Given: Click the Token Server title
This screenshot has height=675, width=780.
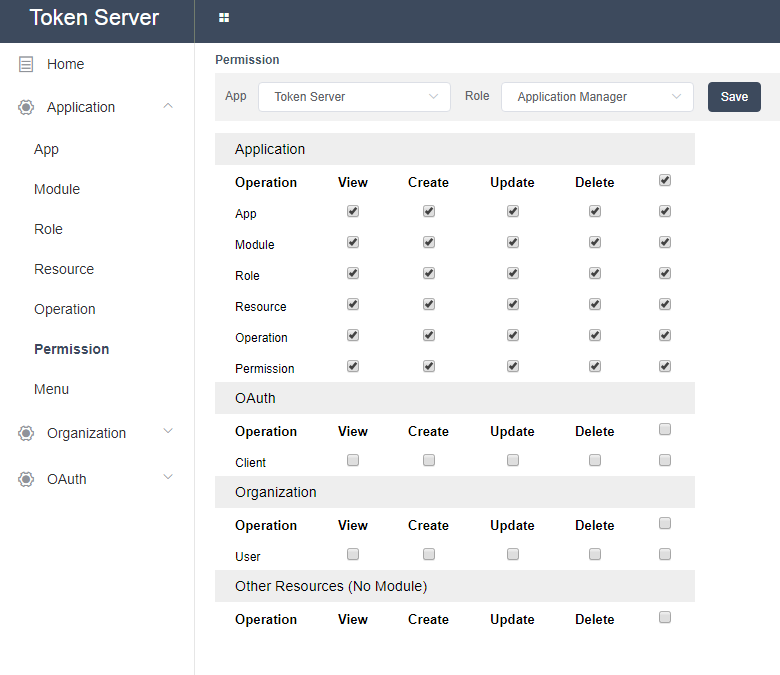Looking at the screenshot, I should (x=94, y=17).
